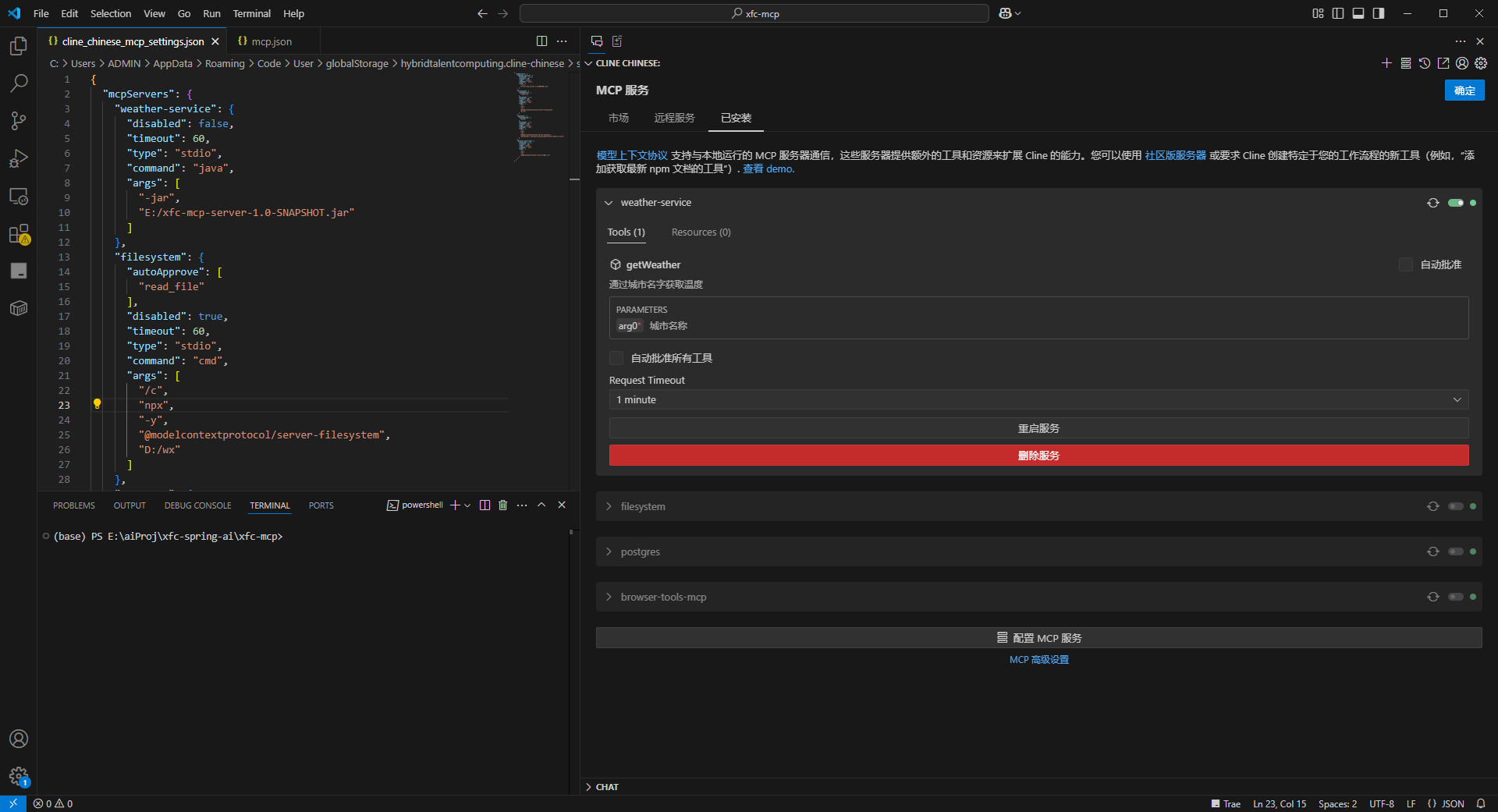1498x812 pixels.
Task: Open the 社区版服务器 link
Action: (1175, 155)
